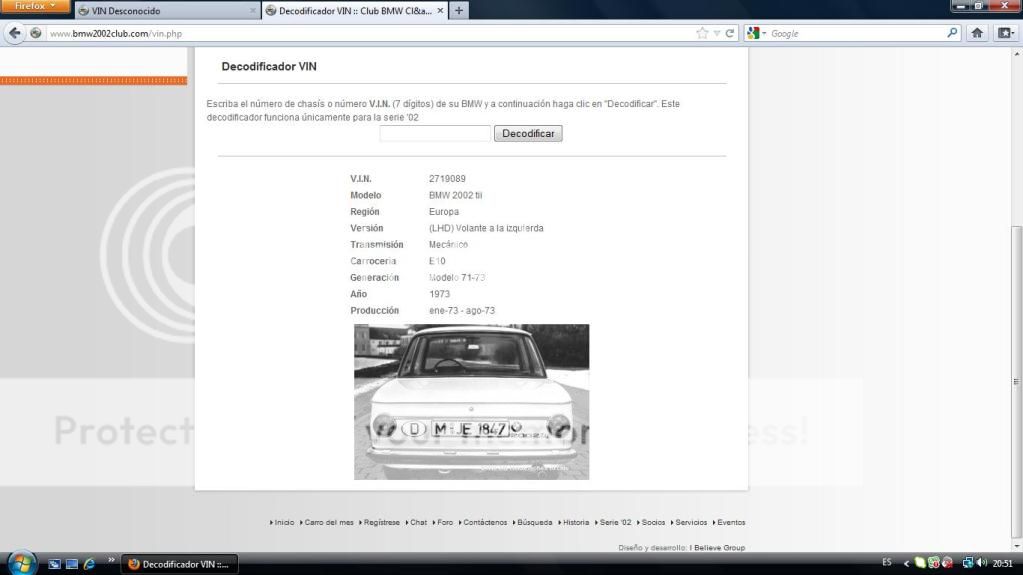Click the volume speaker tray icon
Viewport: 1023px width, 575px height.
coord(981,563)
